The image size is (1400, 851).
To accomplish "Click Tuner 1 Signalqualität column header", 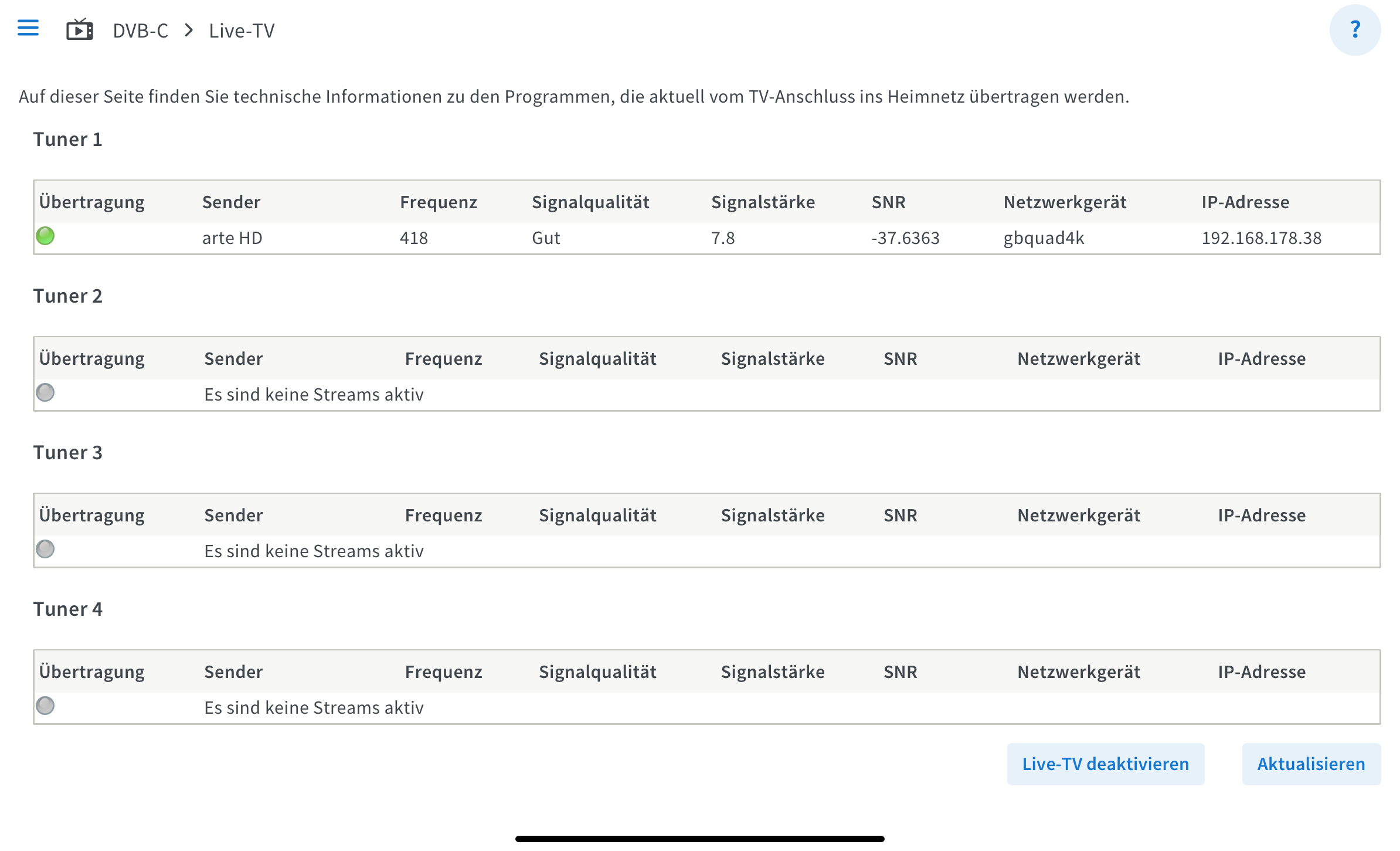I will [x=590, y=202].
